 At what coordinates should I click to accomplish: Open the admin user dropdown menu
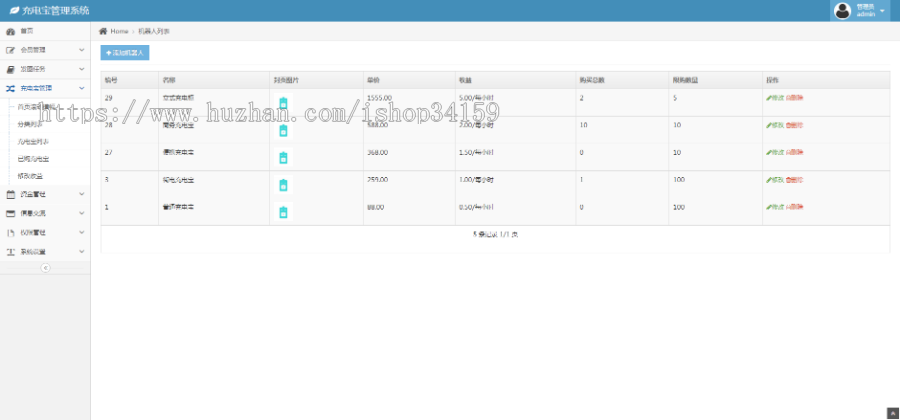coord(861,10)
